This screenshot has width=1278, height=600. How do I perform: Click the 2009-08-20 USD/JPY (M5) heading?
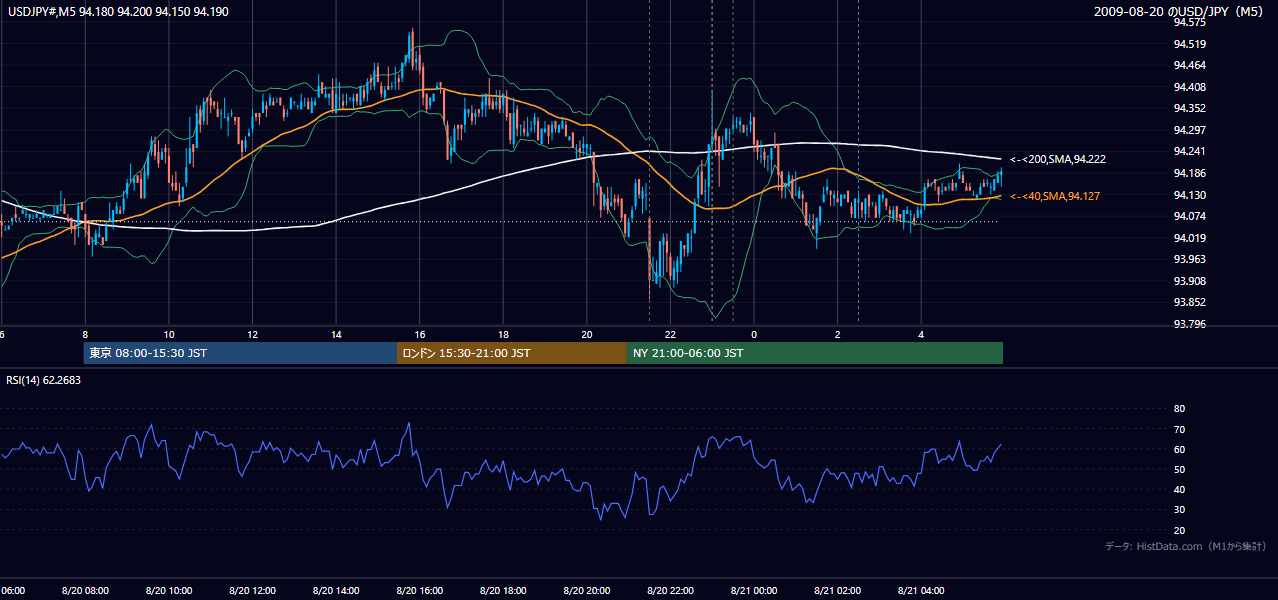pos(1180,12)
